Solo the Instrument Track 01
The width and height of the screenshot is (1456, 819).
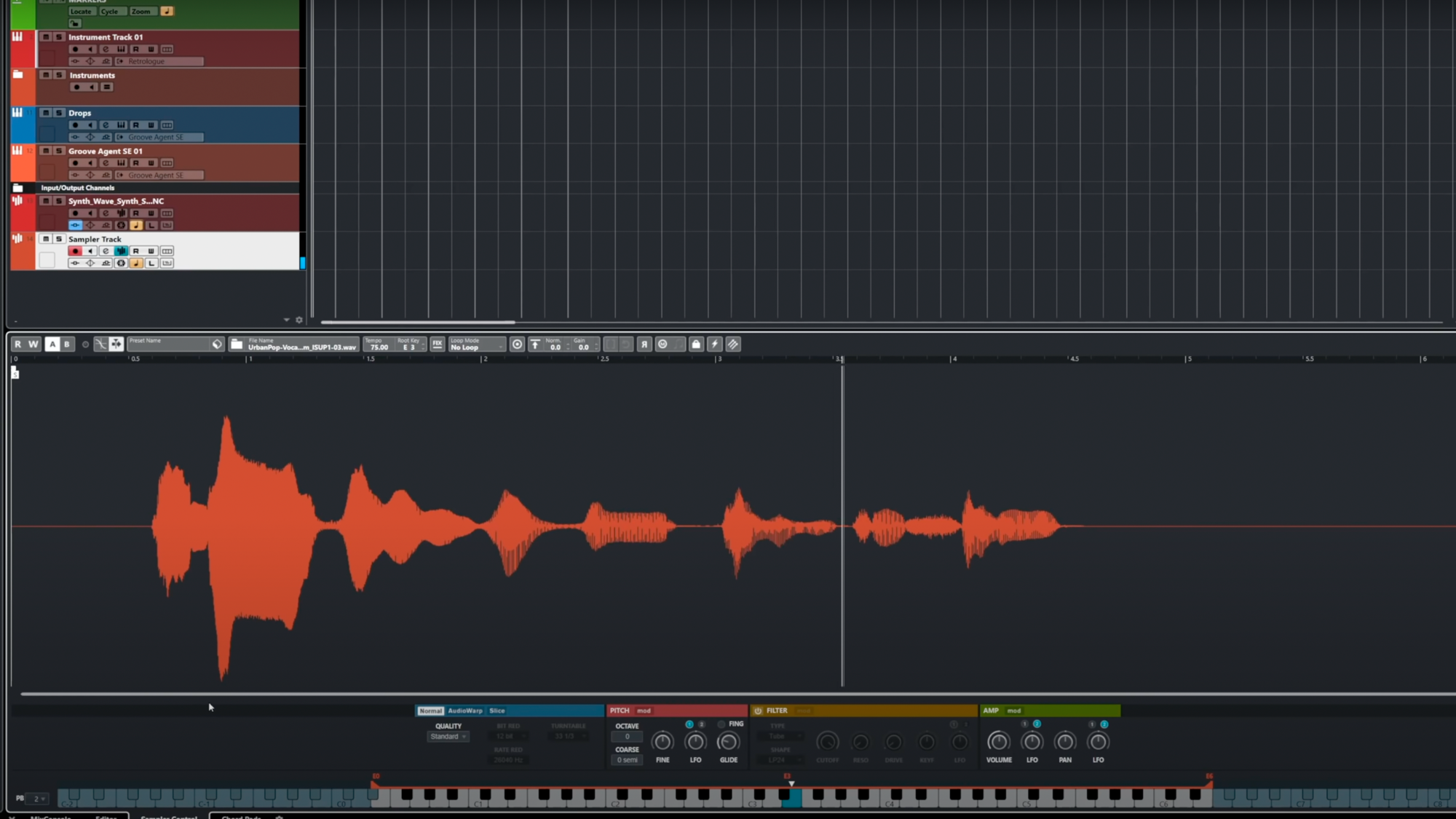click(x=59, y=37)
